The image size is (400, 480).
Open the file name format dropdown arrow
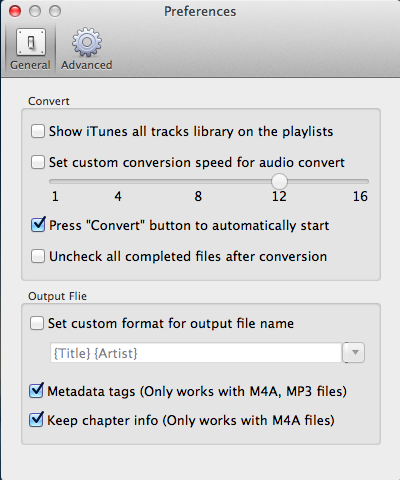[355, 352]
